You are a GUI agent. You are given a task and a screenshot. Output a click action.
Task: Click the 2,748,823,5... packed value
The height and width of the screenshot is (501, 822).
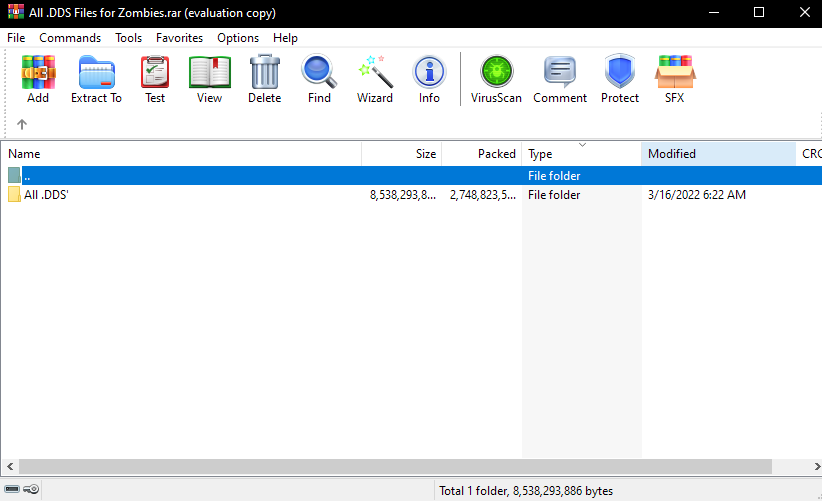click(x=483, y=195)
